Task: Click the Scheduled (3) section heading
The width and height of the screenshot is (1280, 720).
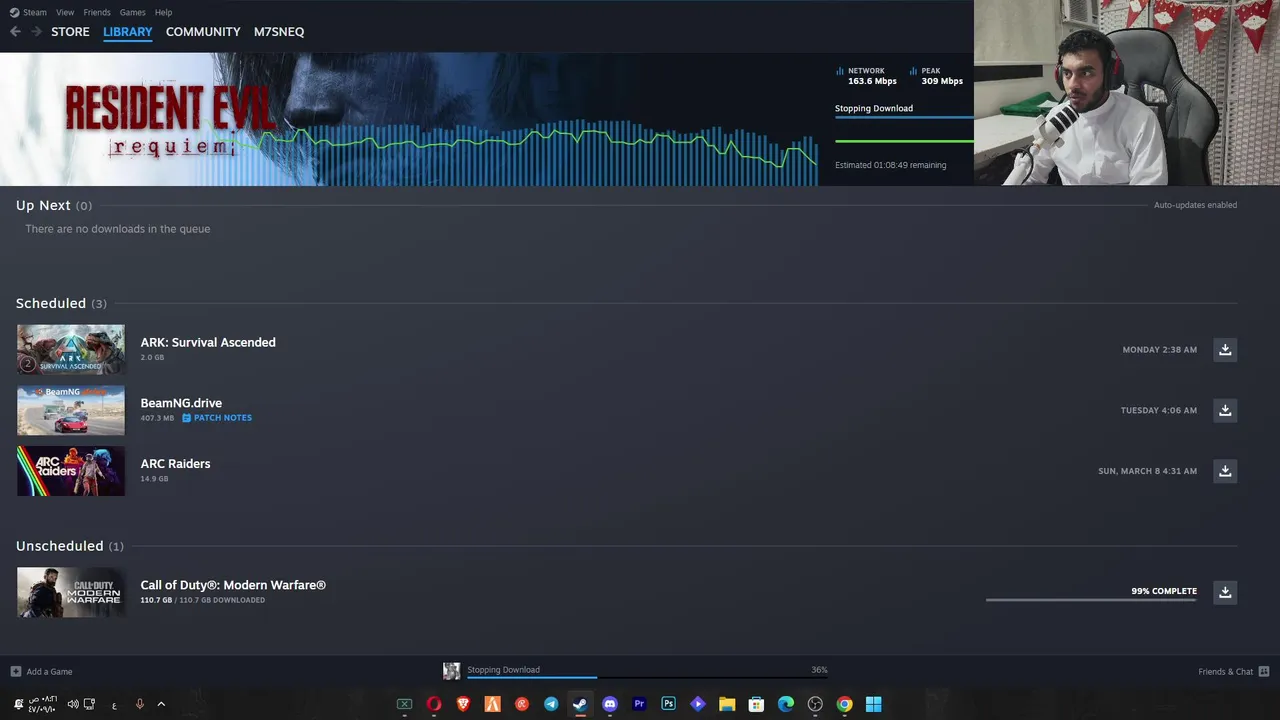Action: pos(61,303)
